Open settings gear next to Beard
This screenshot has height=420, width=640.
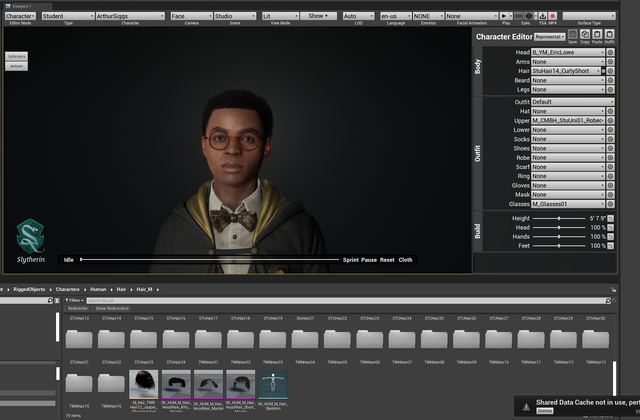(x=610, y=80)
